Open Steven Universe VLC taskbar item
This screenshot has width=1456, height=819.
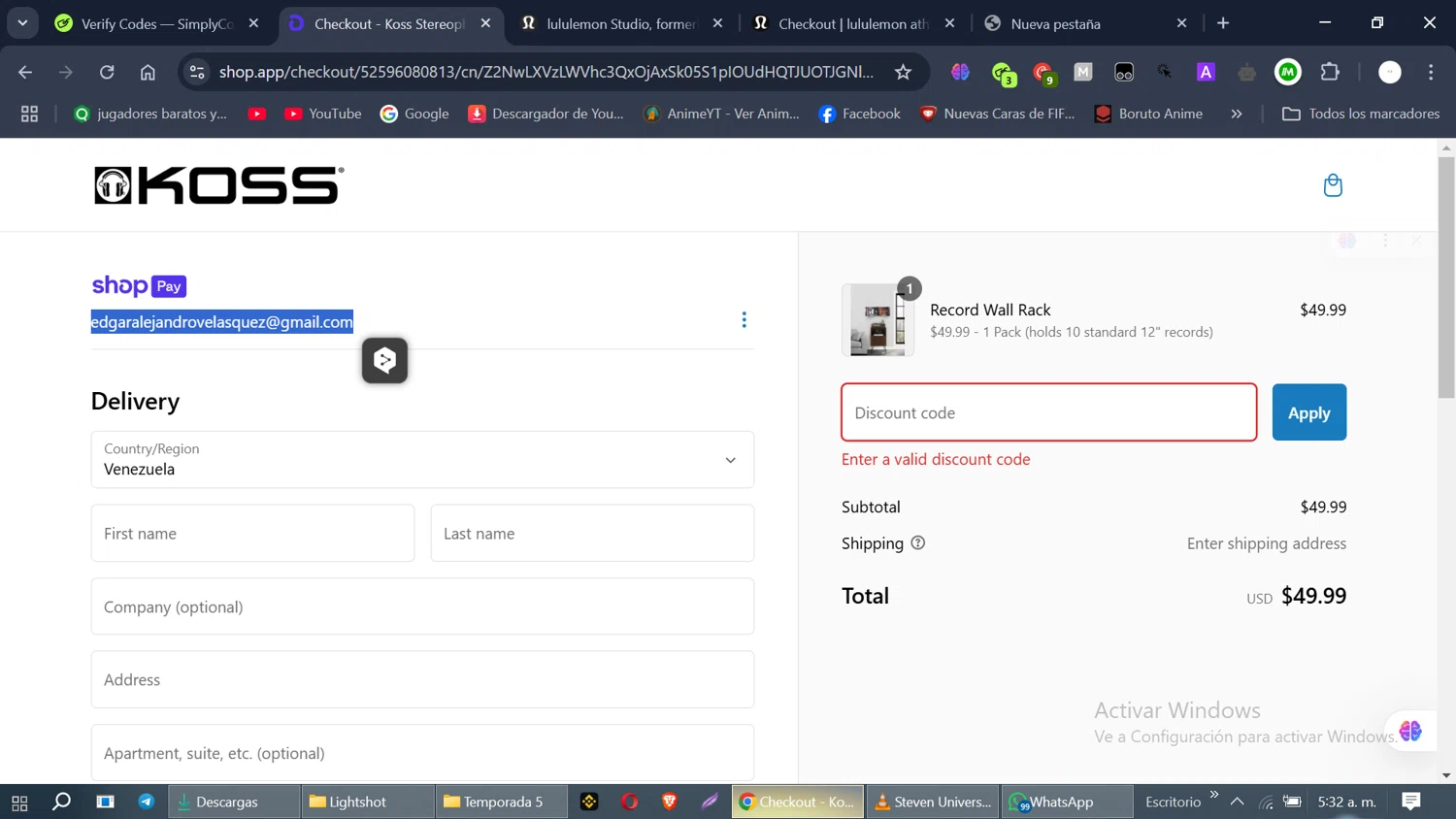pos(932,802)
